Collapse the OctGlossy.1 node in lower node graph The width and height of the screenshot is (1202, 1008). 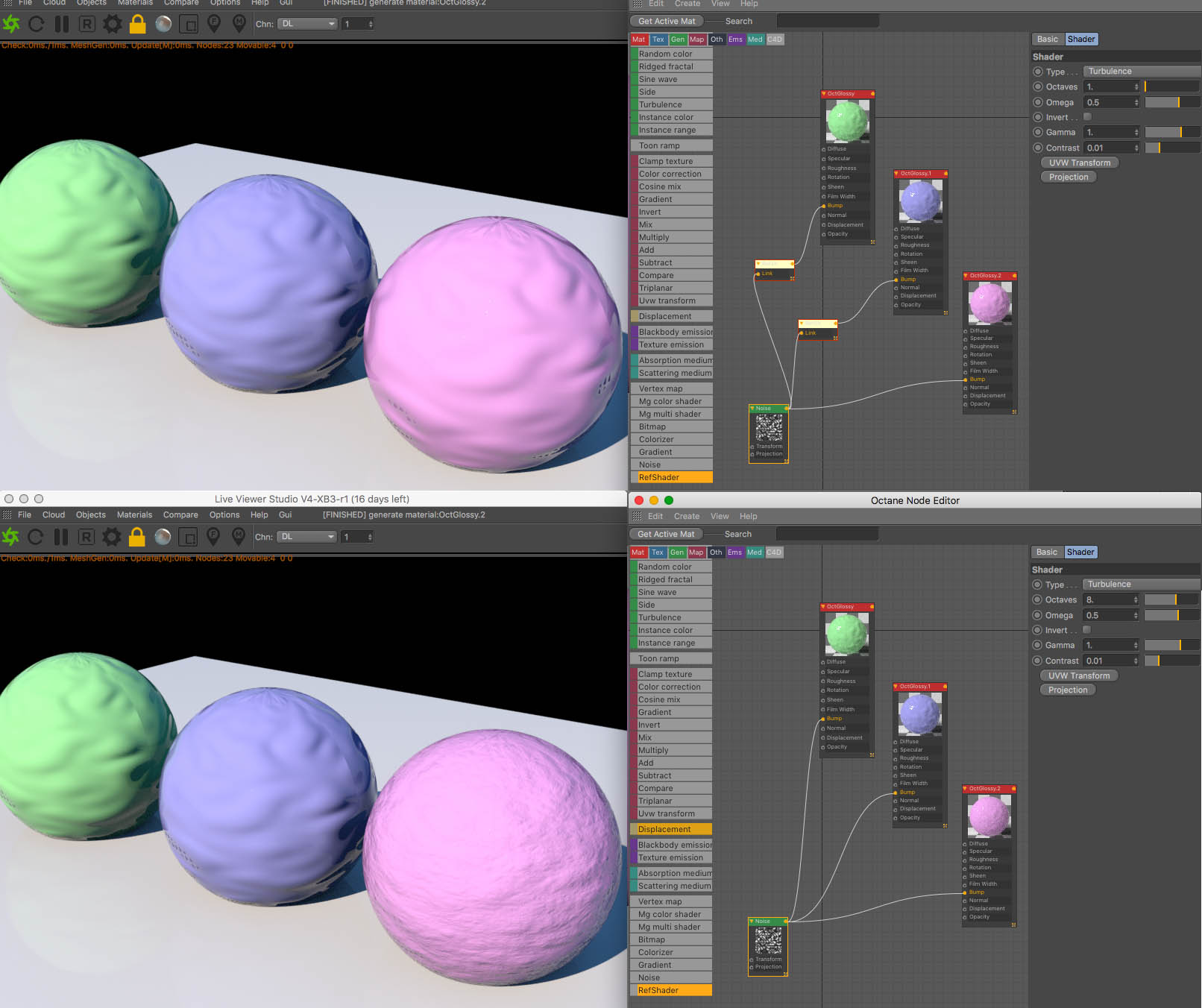click(x=896, y=687)
